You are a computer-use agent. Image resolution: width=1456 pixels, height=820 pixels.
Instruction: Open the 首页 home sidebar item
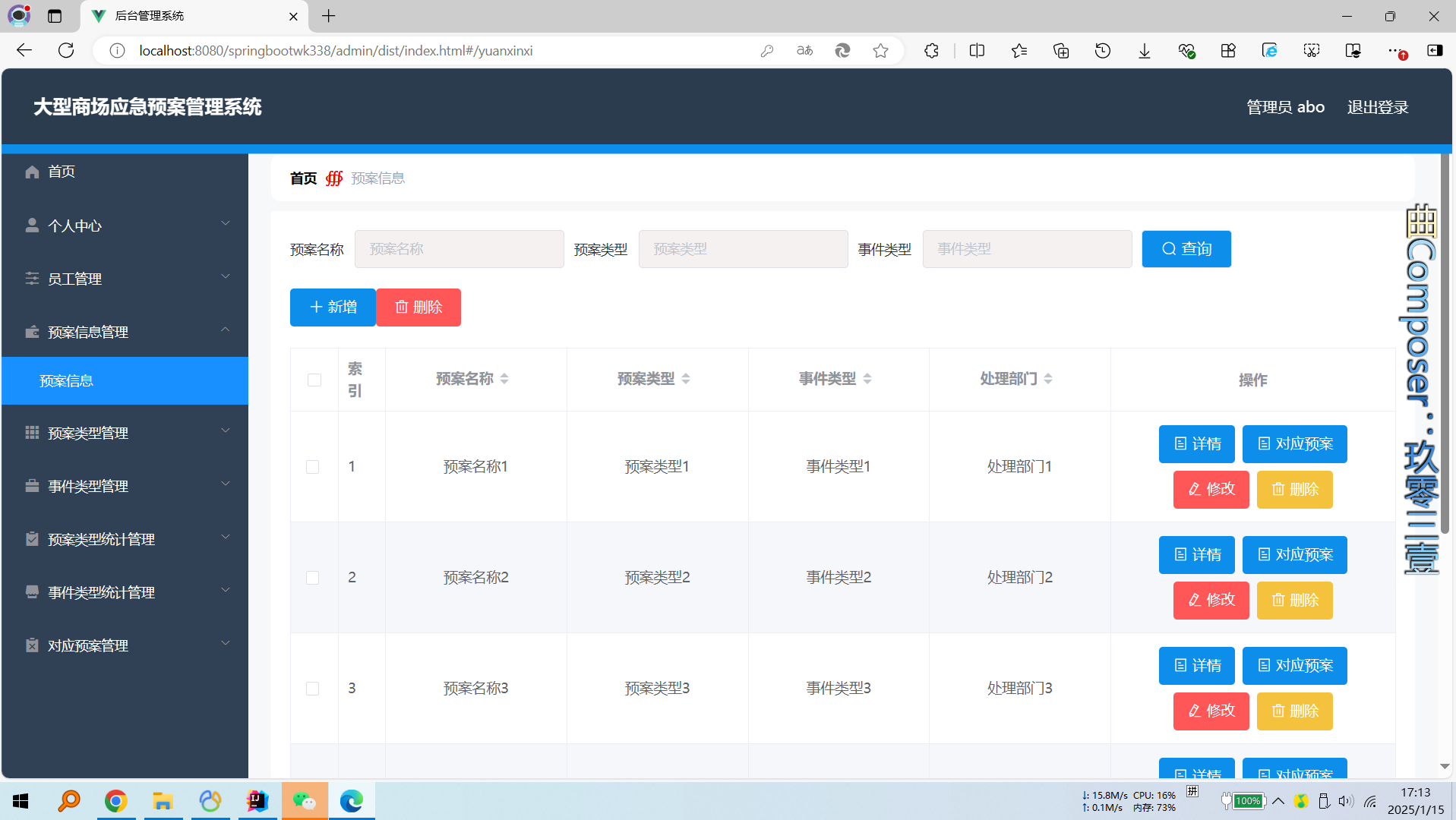[x=125, y=172]
